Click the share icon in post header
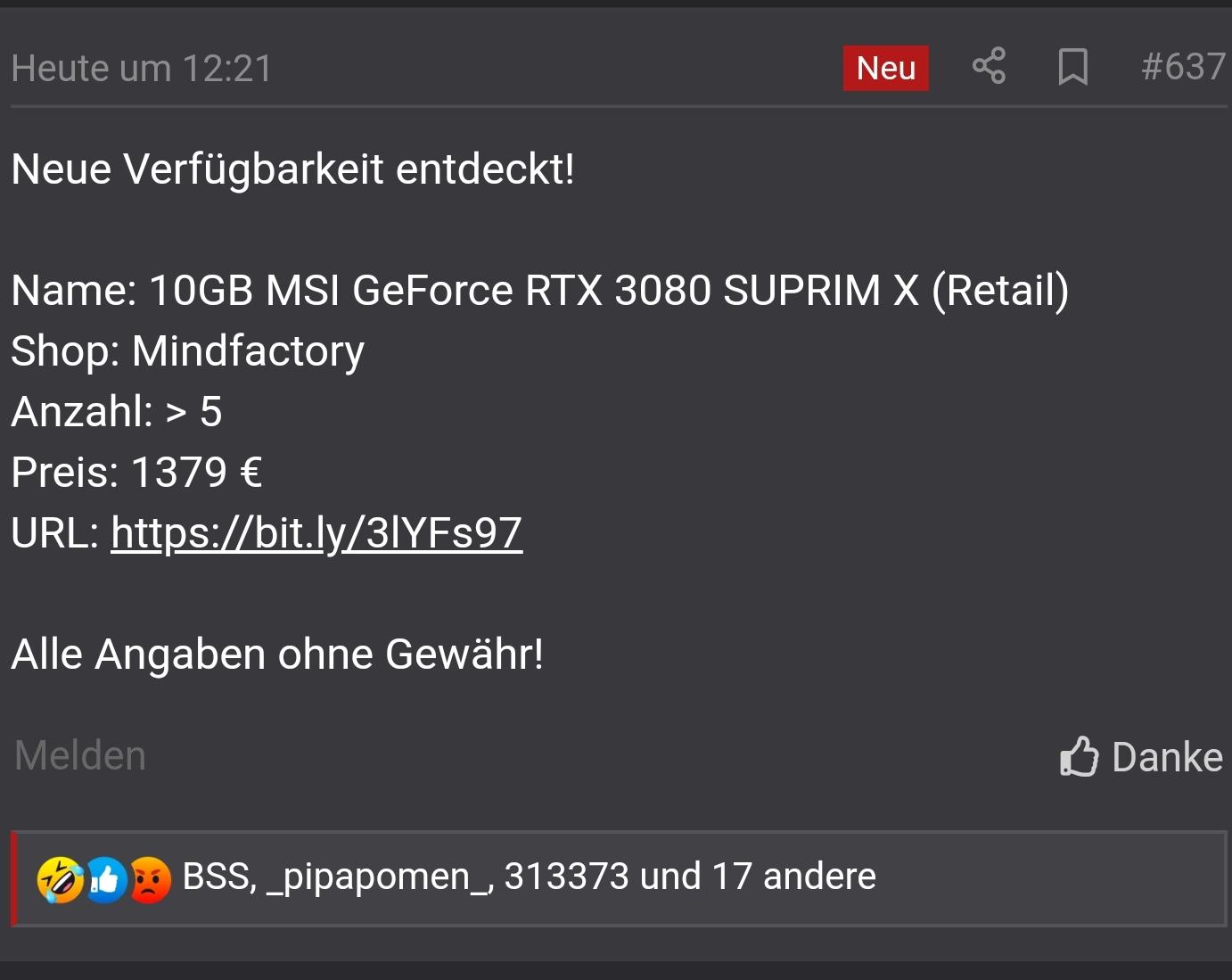 tap(989, 67)
